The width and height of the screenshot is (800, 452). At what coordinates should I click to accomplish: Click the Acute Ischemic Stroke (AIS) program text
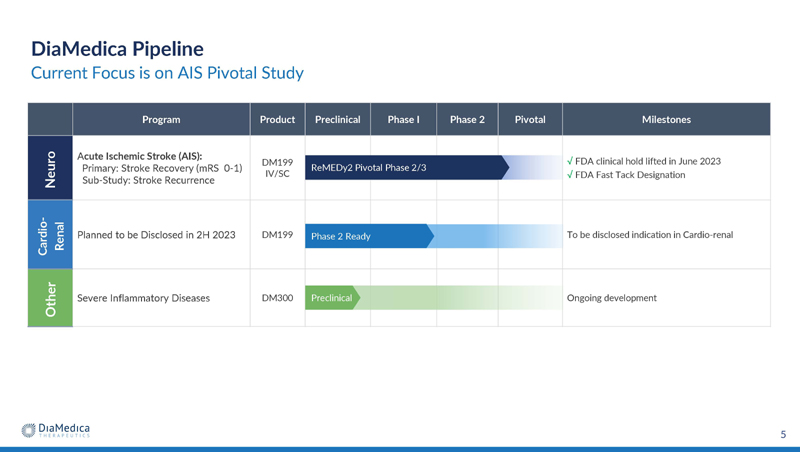[140, 156]
